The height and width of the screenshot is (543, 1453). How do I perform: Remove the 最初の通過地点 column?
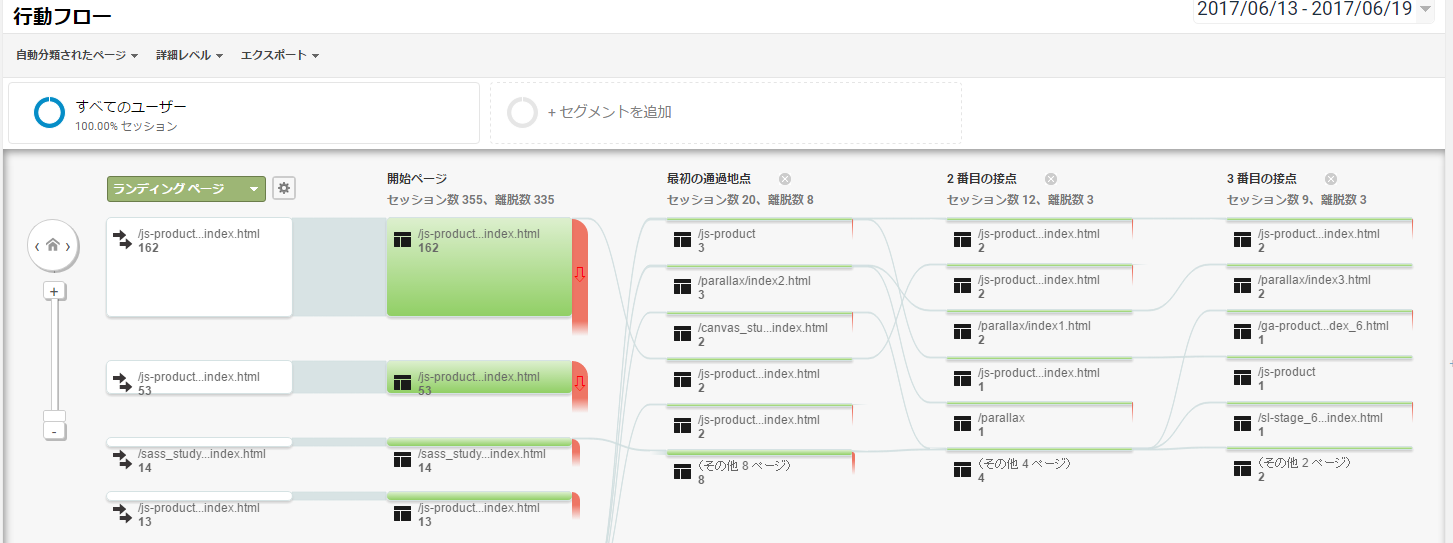coord(785,179)
